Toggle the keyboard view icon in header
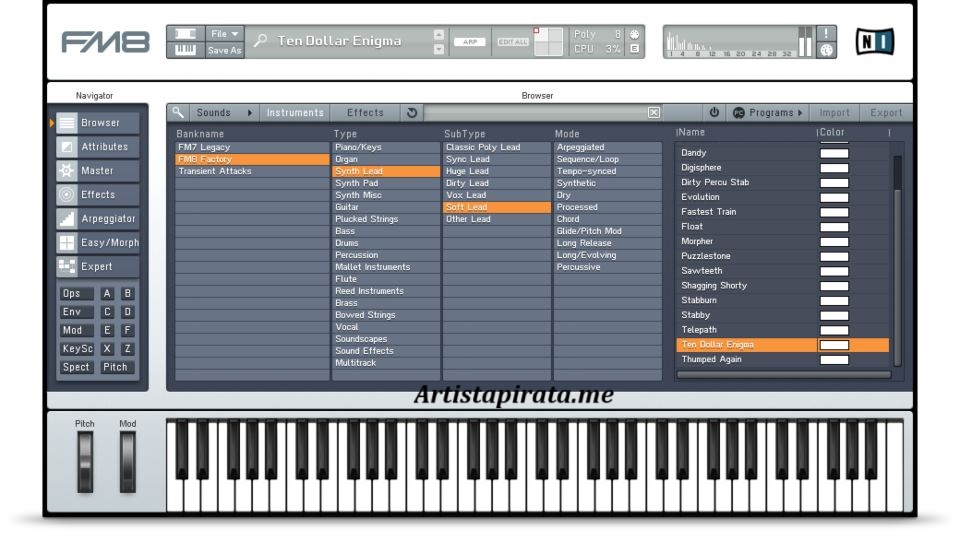The image size is (960, 553). point(186,50)
